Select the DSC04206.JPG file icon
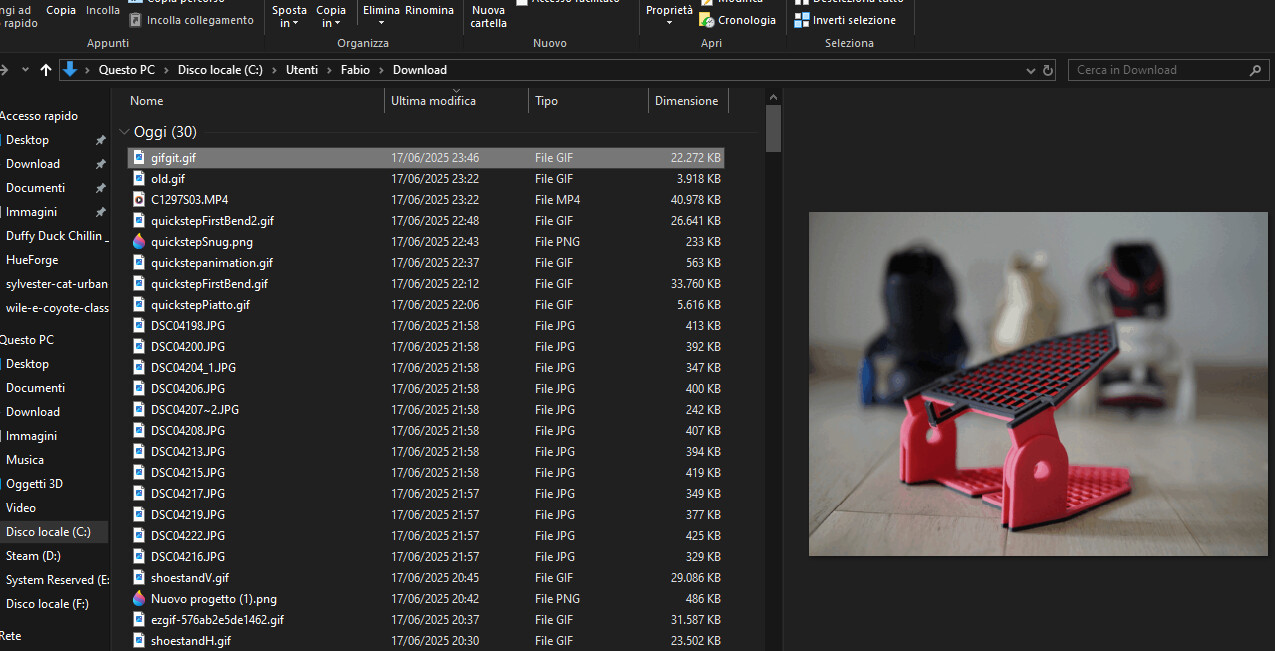The height and width of the screenshot is (651, 1275). coord(140,389)
